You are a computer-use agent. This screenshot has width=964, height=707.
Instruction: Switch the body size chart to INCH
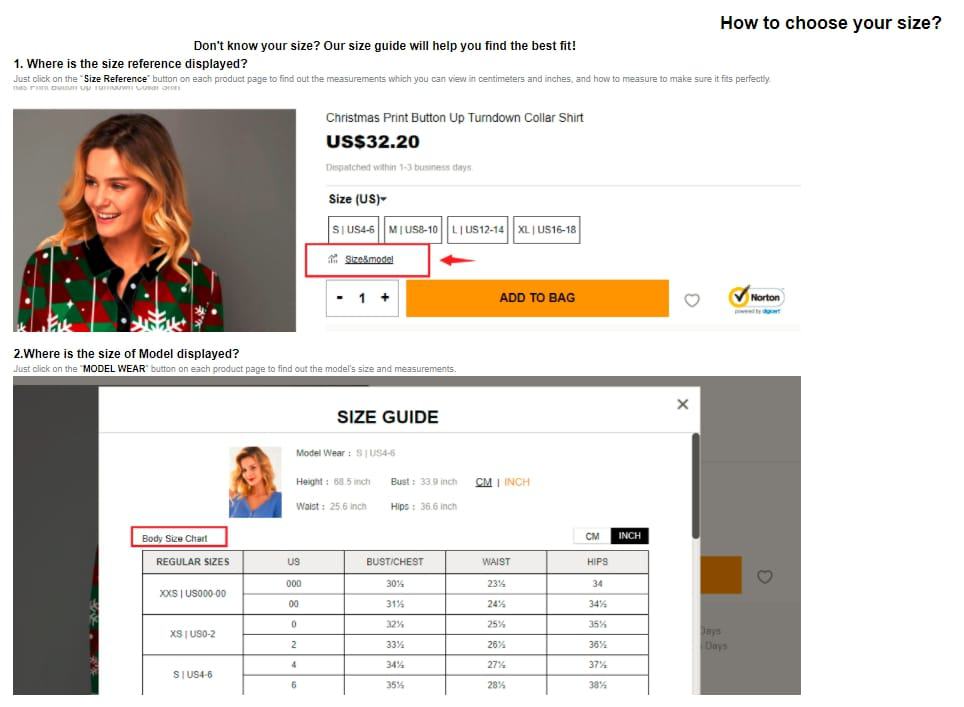click(630, 536)
